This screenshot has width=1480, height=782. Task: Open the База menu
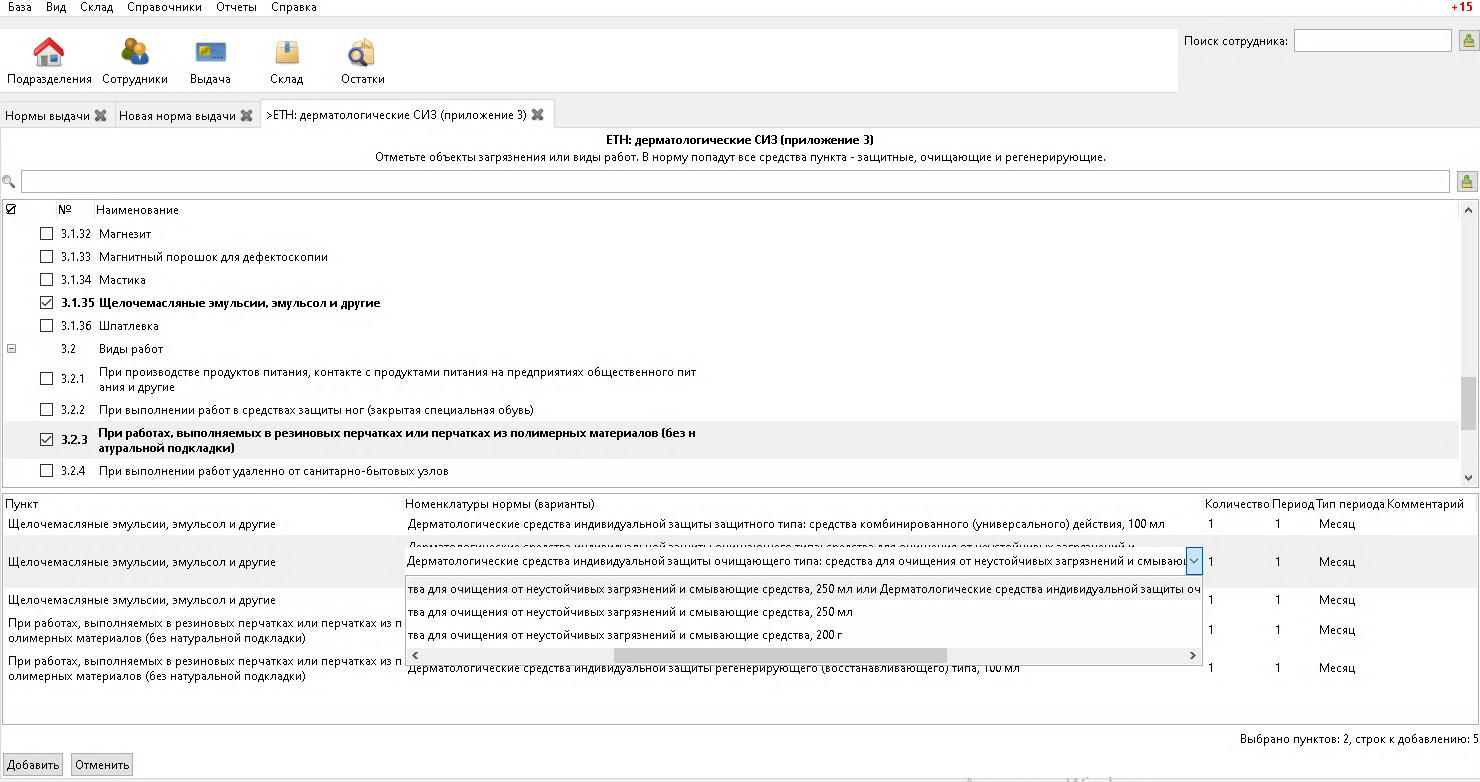[x=20, y=7]
